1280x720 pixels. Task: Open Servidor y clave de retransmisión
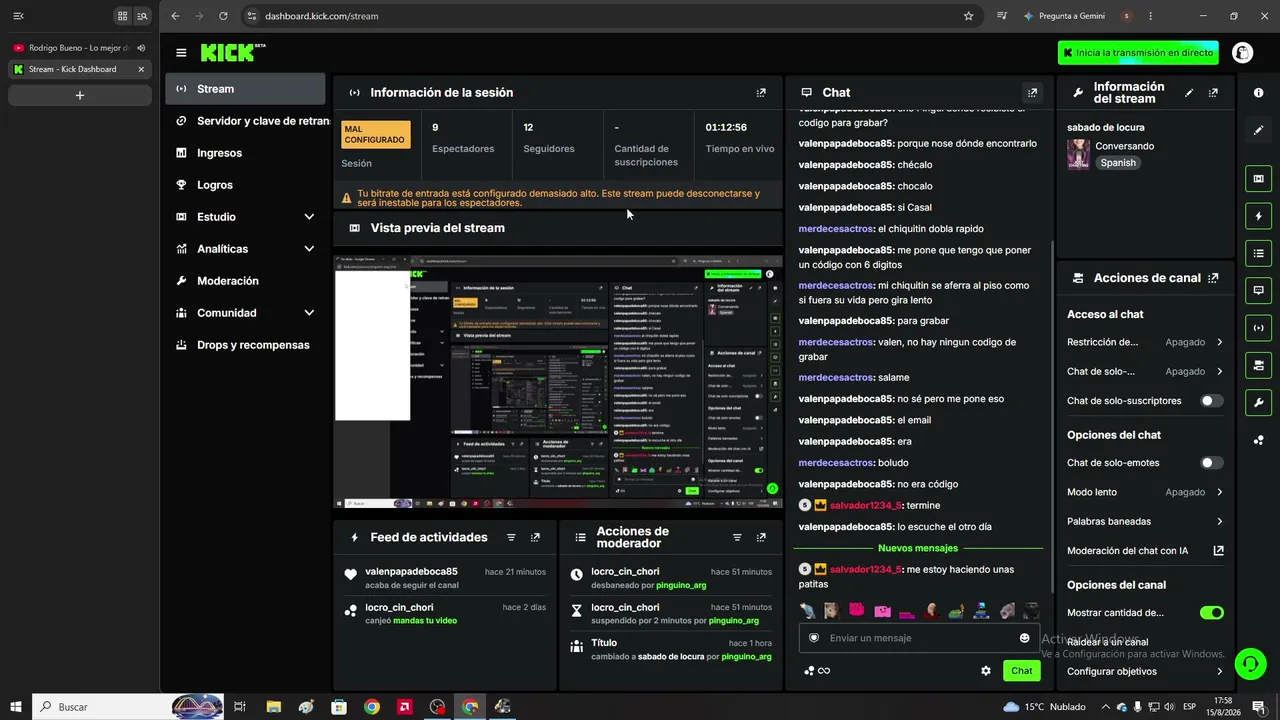[x=245, y=121]
